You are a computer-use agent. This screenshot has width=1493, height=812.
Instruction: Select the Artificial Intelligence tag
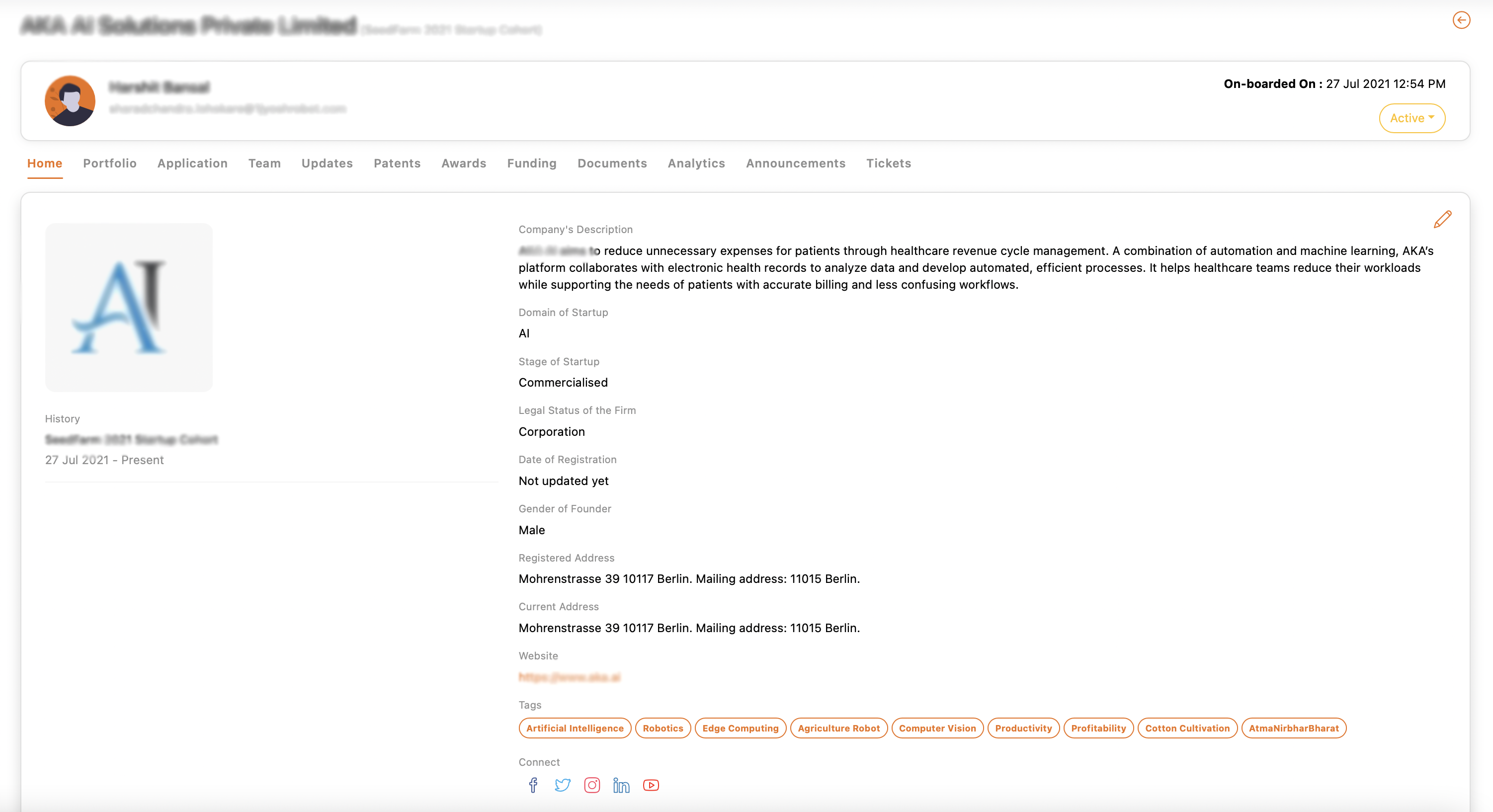pyautogui.click(x=575, y=728)
